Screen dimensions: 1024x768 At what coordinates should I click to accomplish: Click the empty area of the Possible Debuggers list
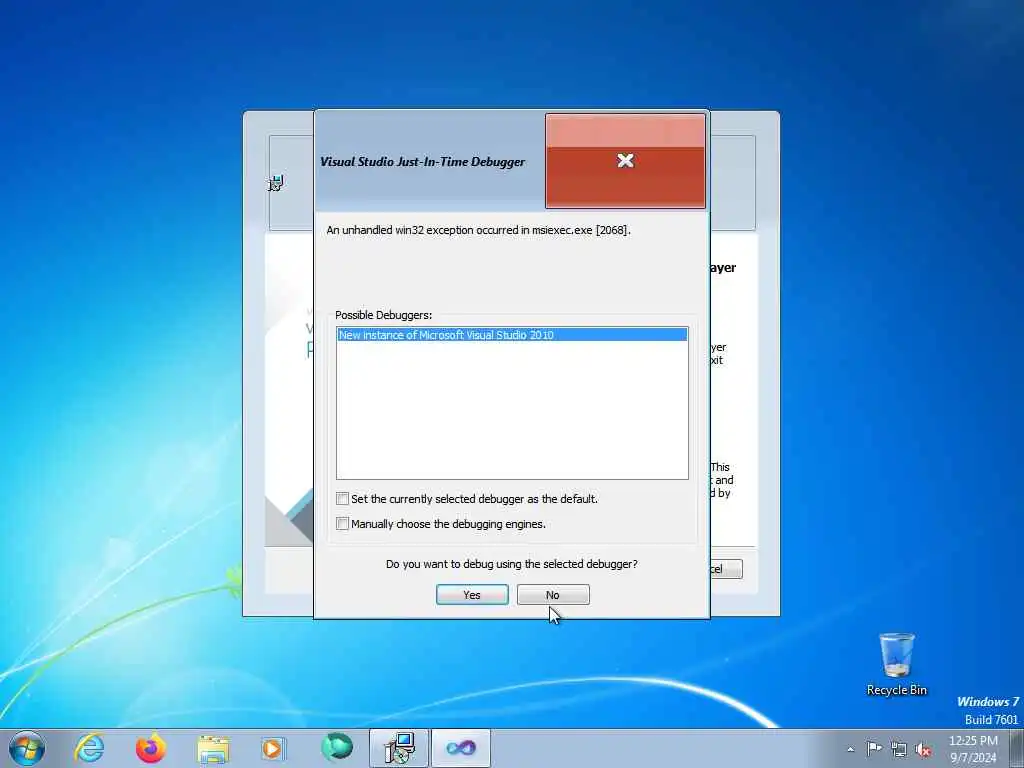point(512,410)
